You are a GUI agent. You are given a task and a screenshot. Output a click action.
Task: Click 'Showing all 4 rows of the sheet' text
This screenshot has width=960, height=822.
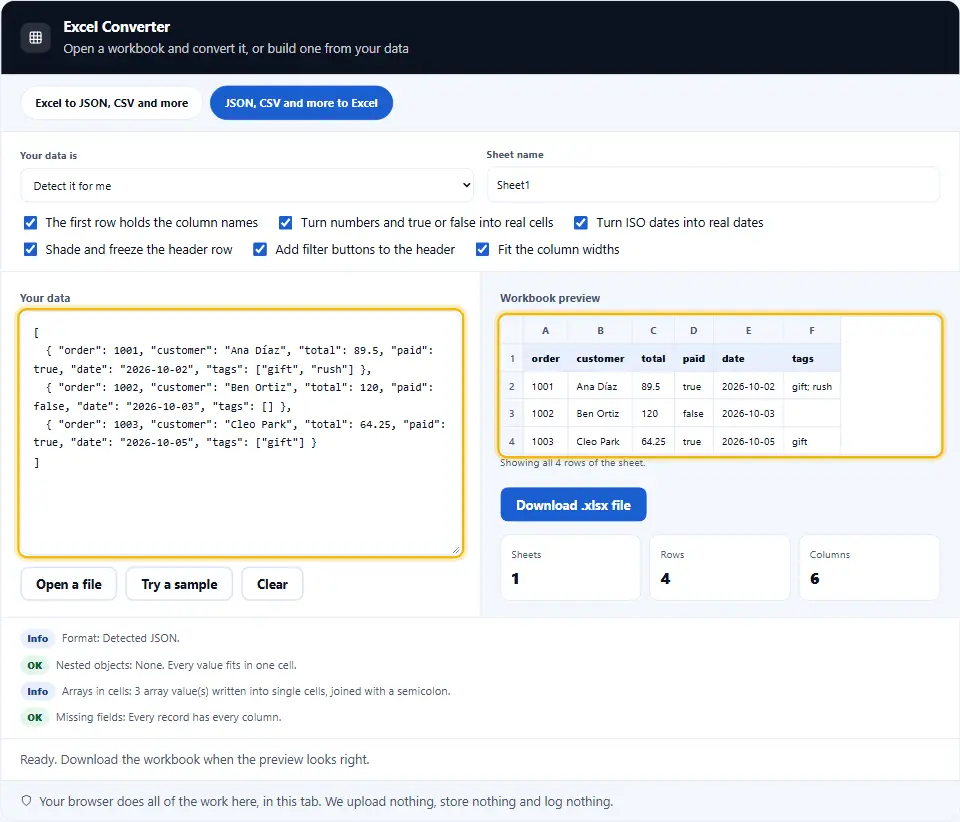(572, 463)
